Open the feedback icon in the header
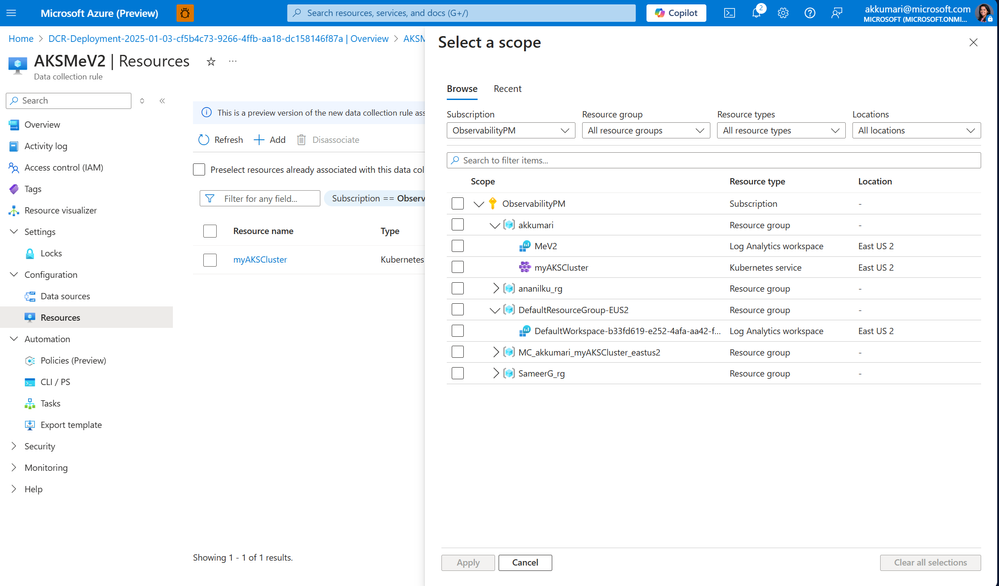 pos(837,13)
